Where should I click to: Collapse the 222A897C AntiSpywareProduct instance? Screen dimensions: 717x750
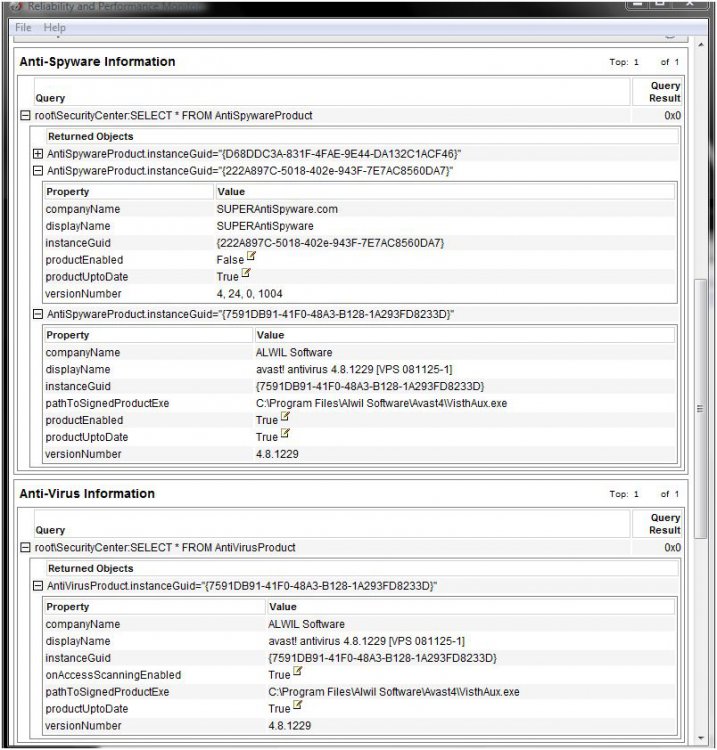38,171
